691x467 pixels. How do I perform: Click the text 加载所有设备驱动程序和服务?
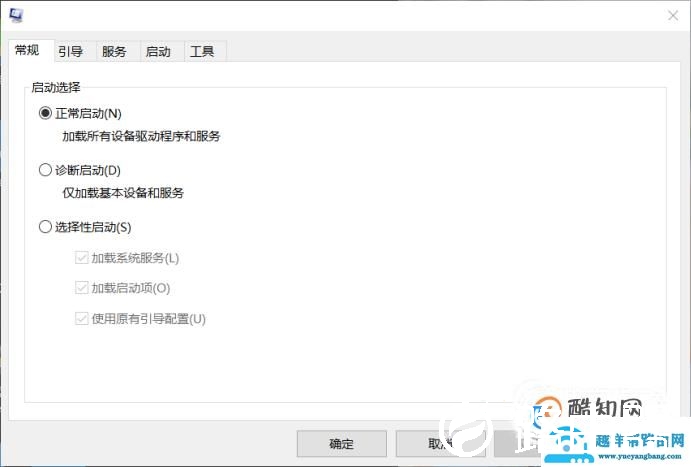click(x=141, y=136)
